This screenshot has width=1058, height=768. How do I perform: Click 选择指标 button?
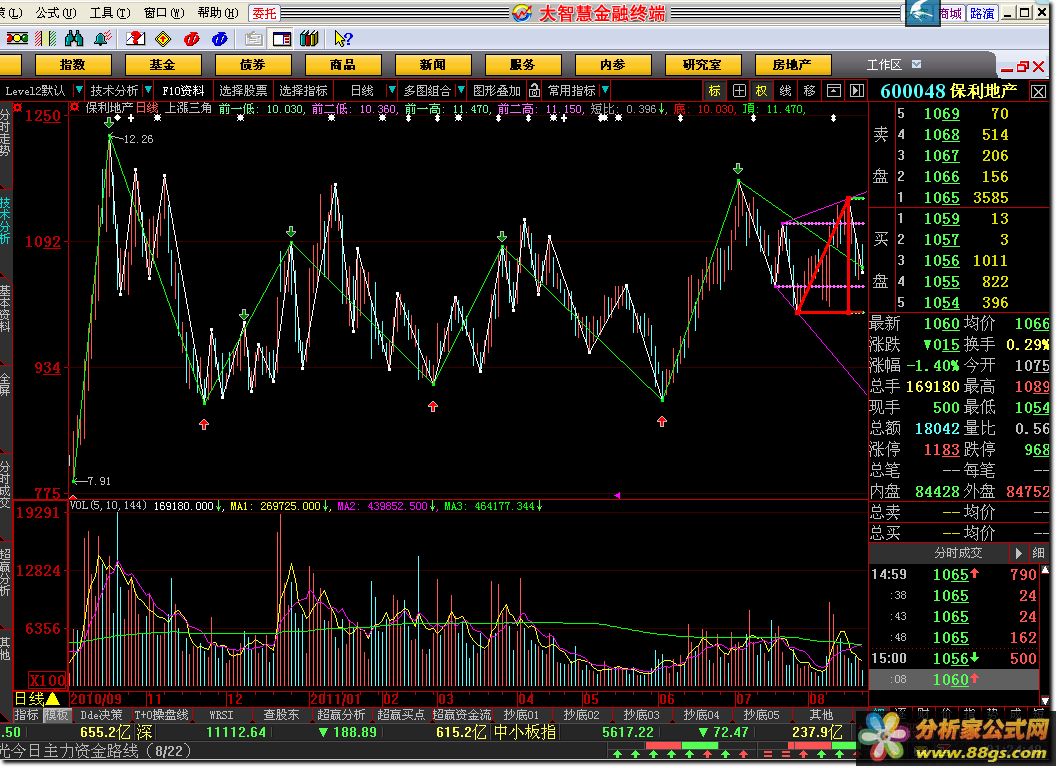click(x=303, y=90)
